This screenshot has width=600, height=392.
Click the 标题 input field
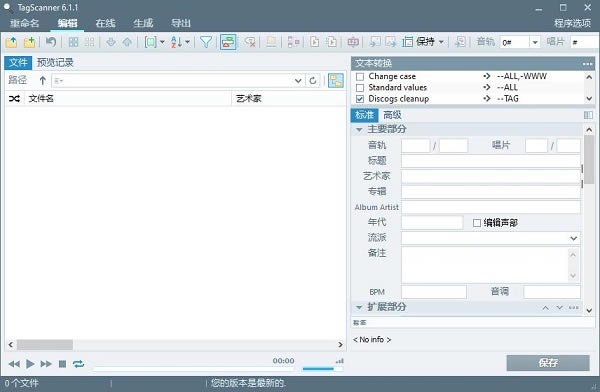491,161
